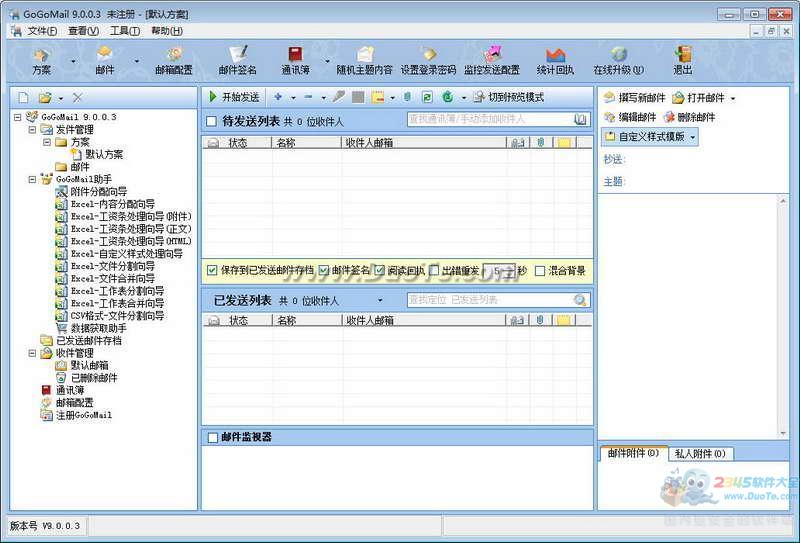Collapse the GoGoMail助手 tree node

tap(33, 179)
